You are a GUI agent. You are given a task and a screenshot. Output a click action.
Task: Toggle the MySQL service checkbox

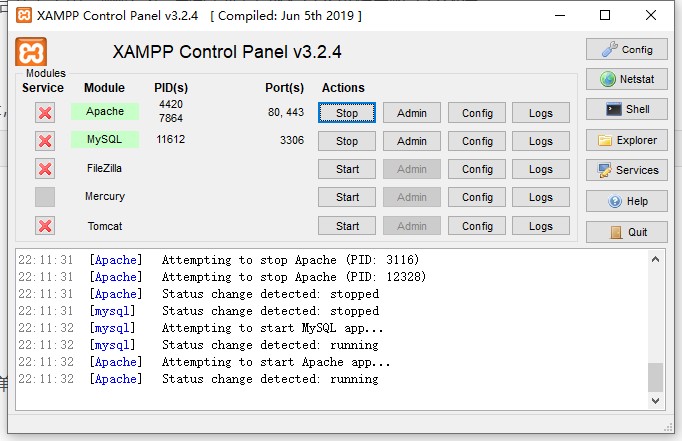[45, 141]
